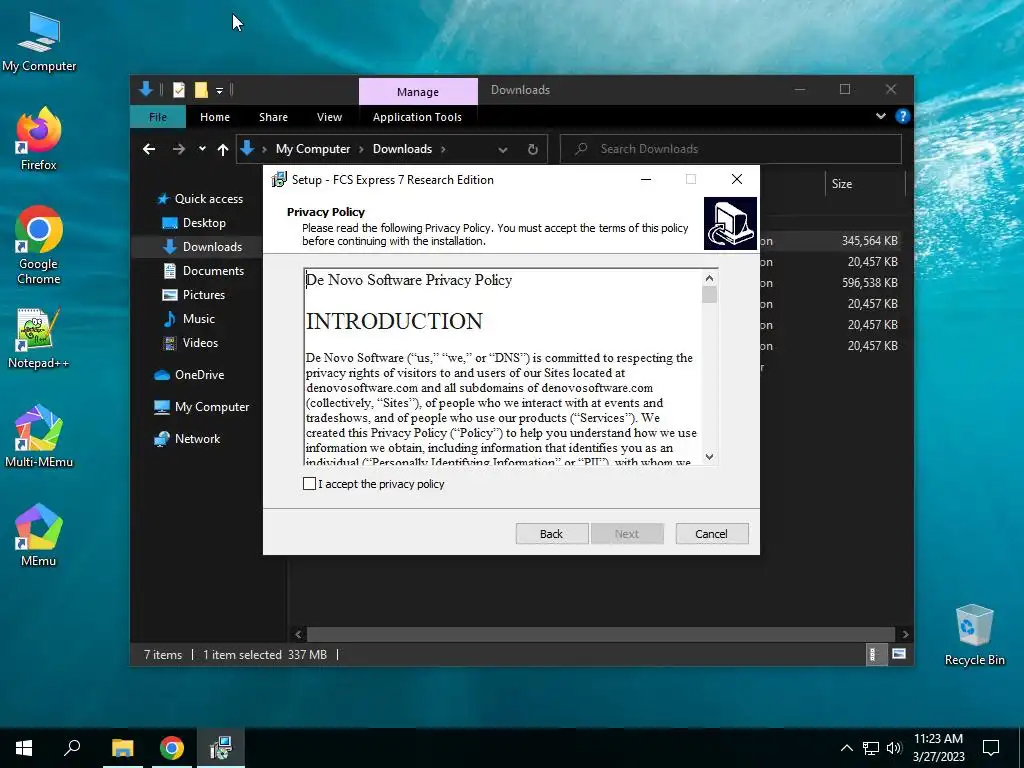
Task: Click the Setup installer icon in the title bar
Action: click(279, 180)
